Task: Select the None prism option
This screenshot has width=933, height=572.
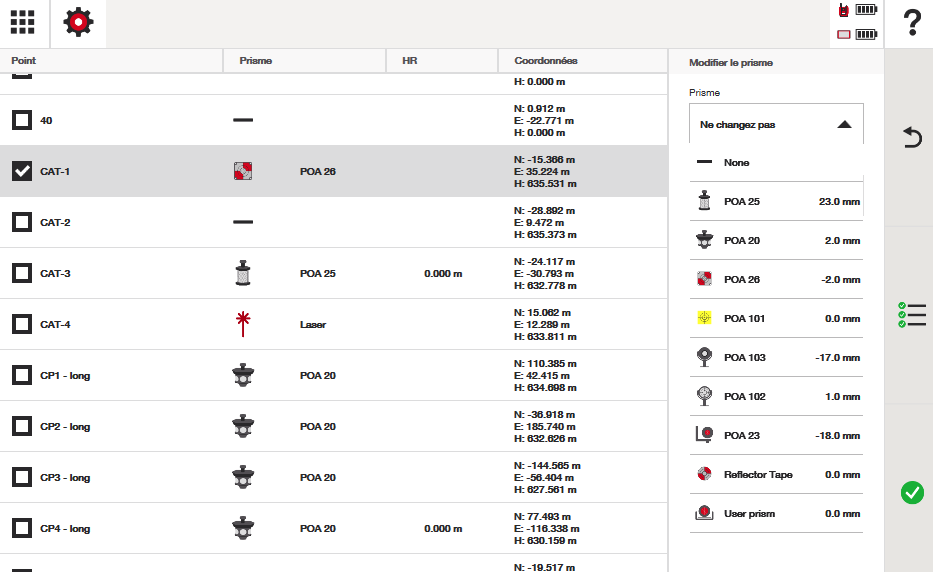Action: [776, 162]
